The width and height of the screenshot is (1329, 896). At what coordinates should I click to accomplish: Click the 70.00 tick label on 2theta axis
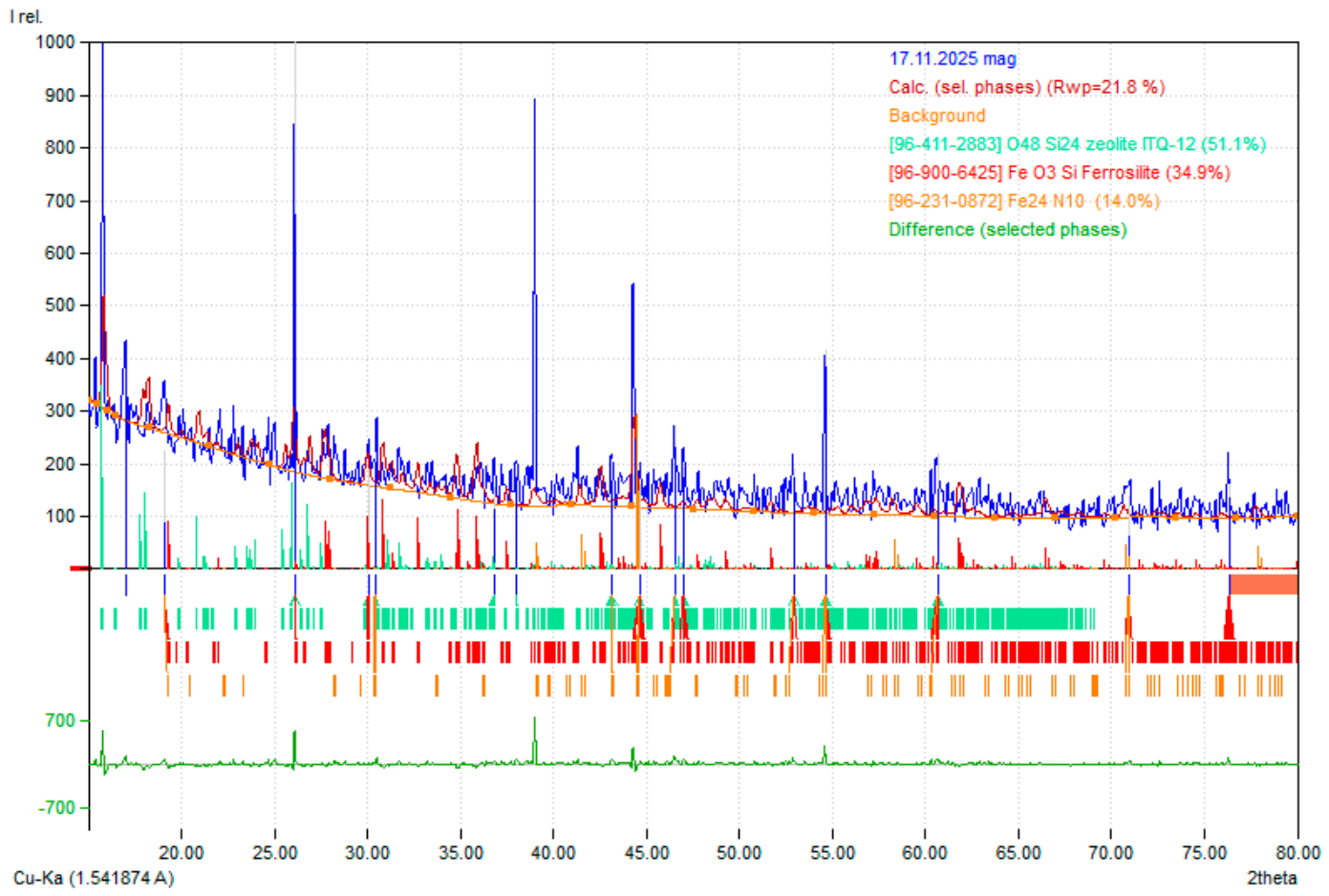click(1111, 853)
